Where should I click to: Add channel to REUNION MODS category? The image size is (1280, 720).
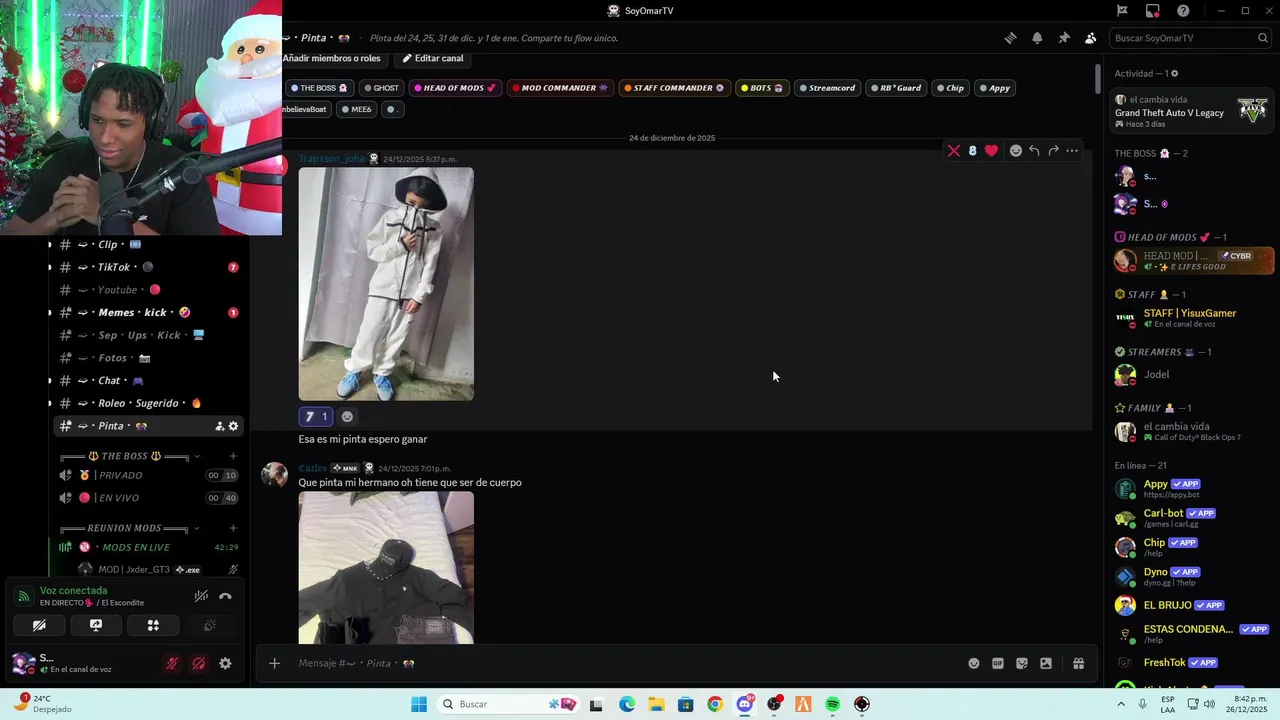click(x=233, y=528)
